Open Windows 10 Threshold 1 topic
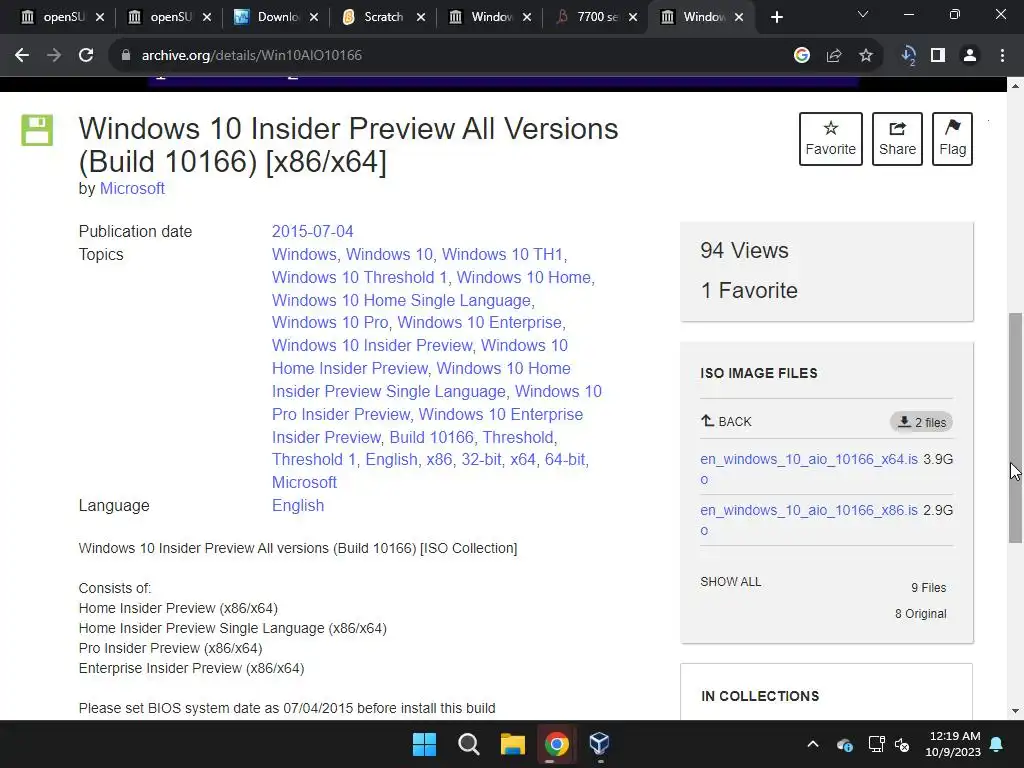 359,277
